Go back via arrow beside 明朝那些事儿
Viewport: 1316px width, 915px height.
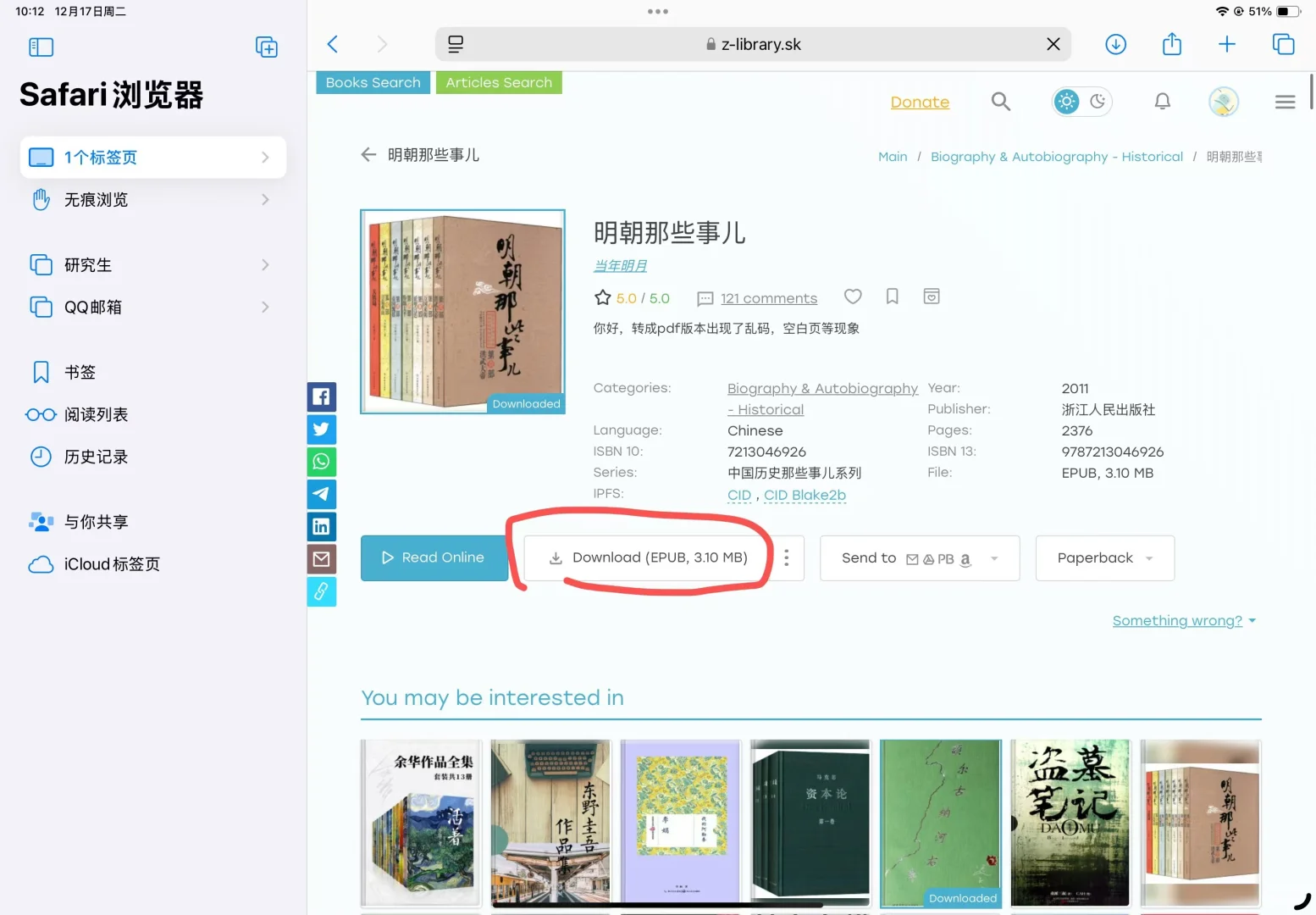pos(368,154)
